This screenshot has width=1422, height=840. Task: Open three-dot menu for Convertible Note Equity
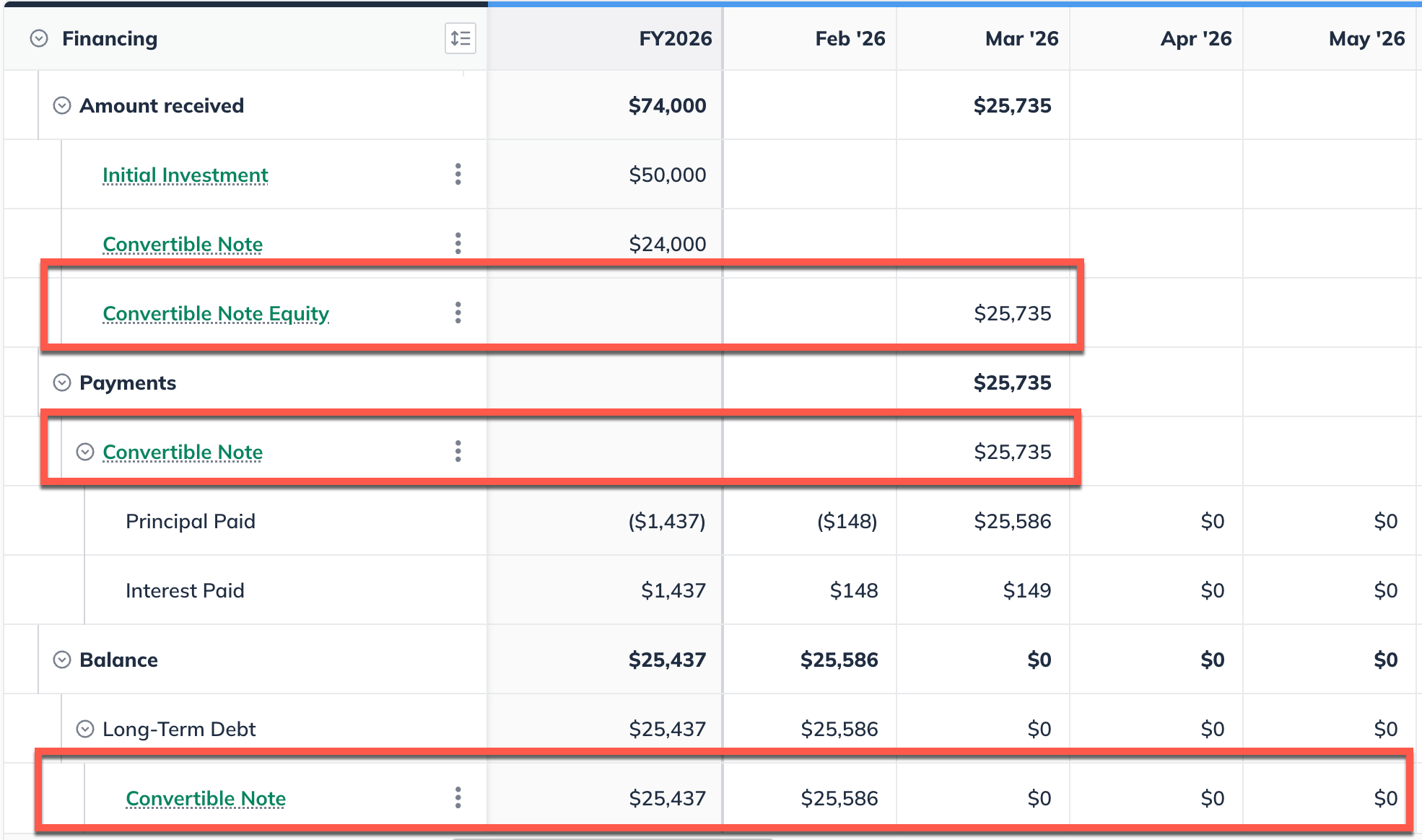click(458, 312)
